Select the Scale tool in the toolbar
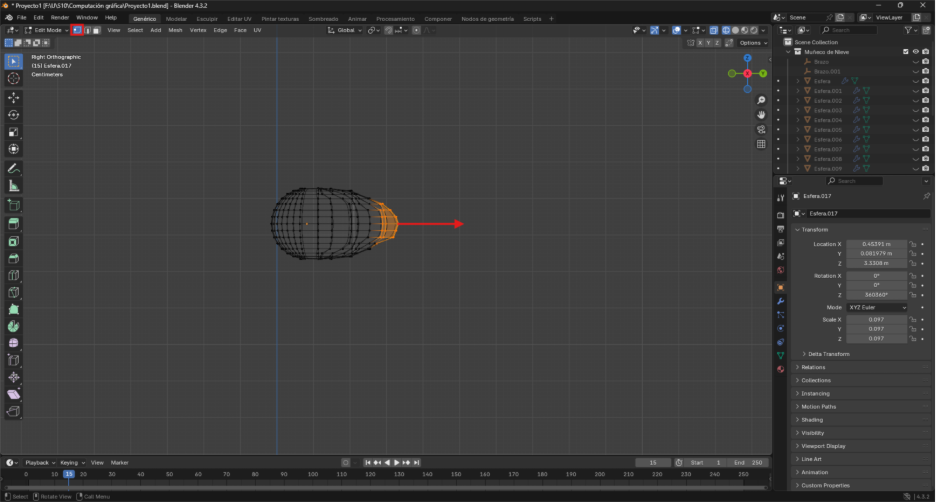Viewport: 936px width, 502px height. 14,132
